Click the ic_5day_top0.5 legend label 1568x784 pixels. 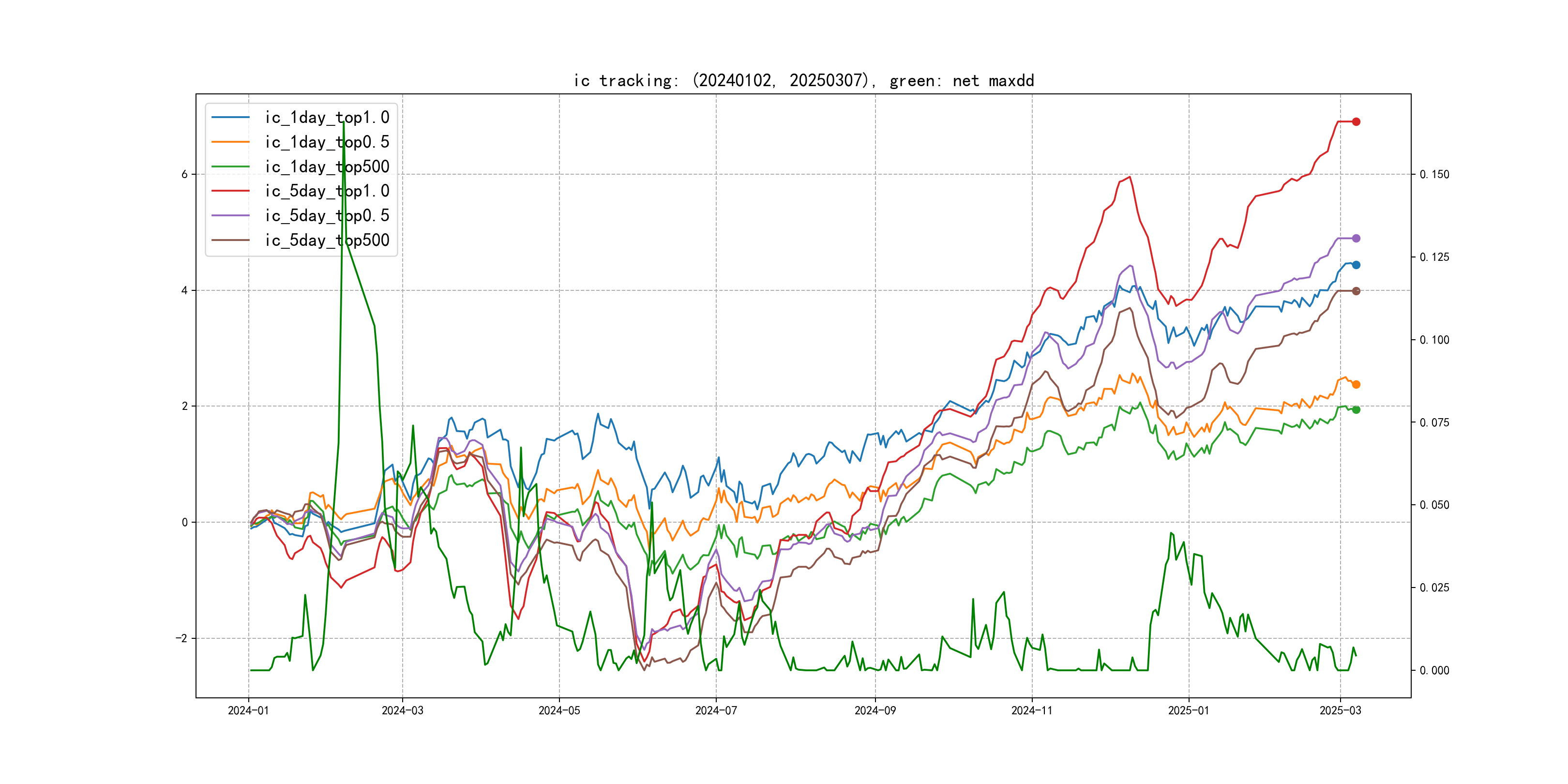click(x=327, y=215)
